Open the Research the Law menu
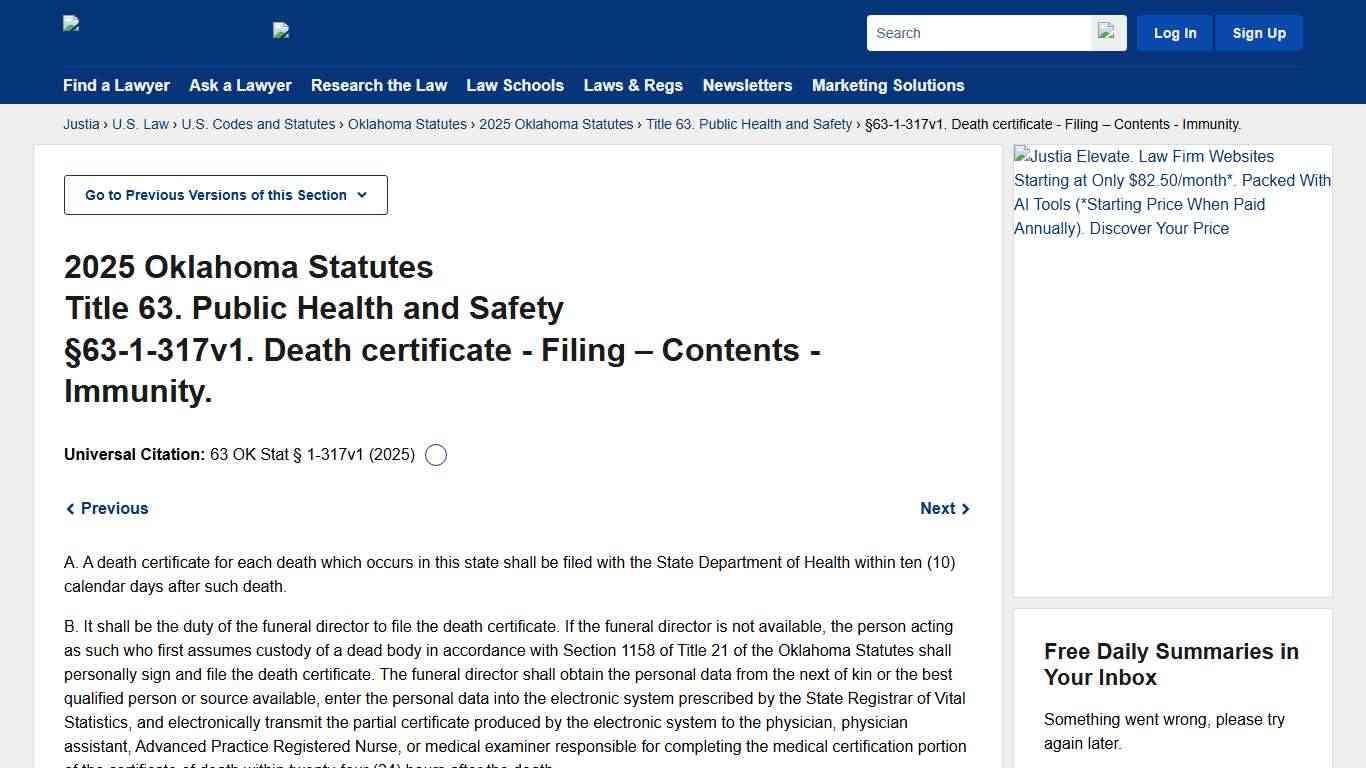 point(378,86)
